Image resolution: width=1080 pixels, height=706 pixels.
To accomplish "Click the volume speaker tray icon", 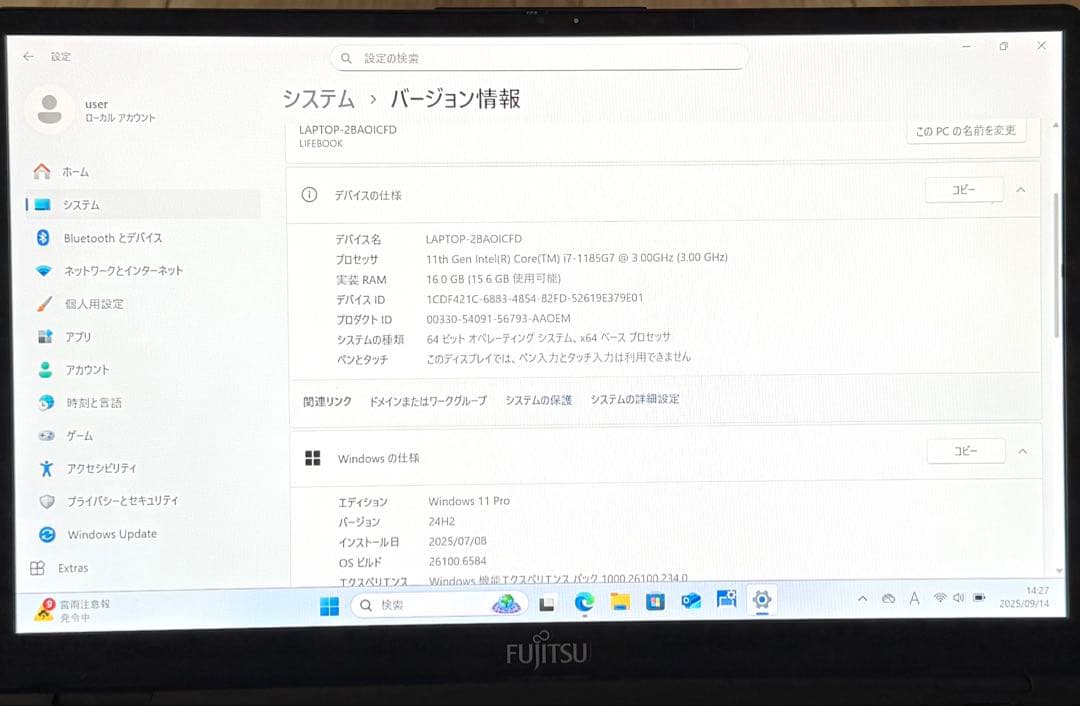I will point(959,598).
